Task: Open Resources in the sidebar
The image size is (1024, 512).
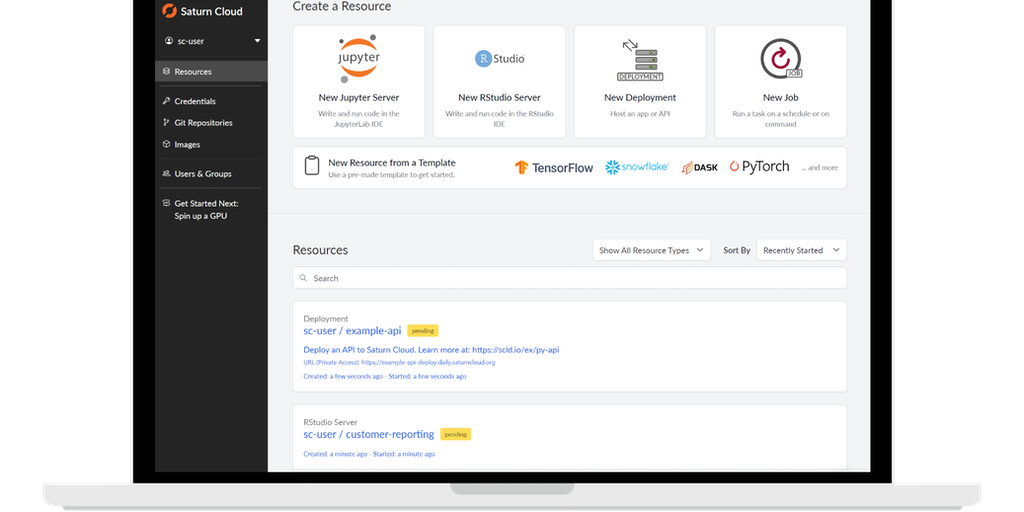Action: tap(211, 71)
